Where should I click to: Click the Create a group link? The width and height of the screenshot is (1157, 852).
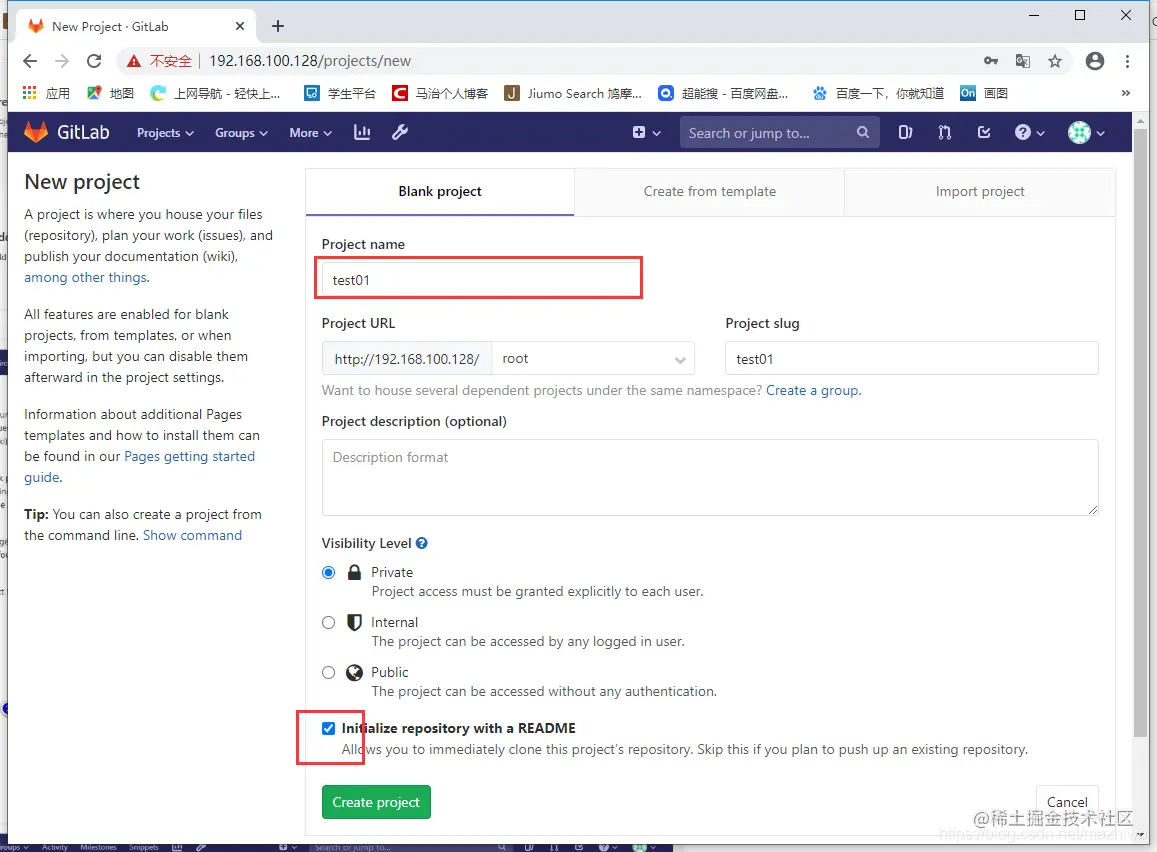[x=812, y=390]
